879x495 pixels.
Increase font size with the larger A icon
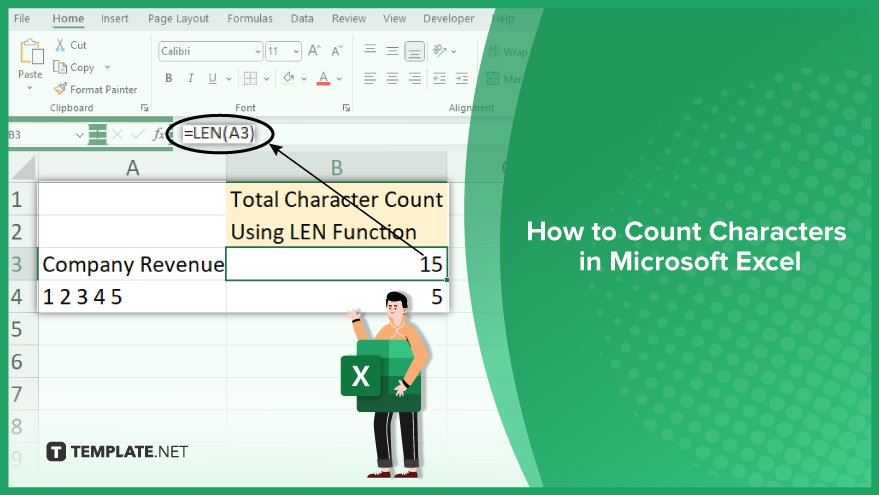[314, 51]
